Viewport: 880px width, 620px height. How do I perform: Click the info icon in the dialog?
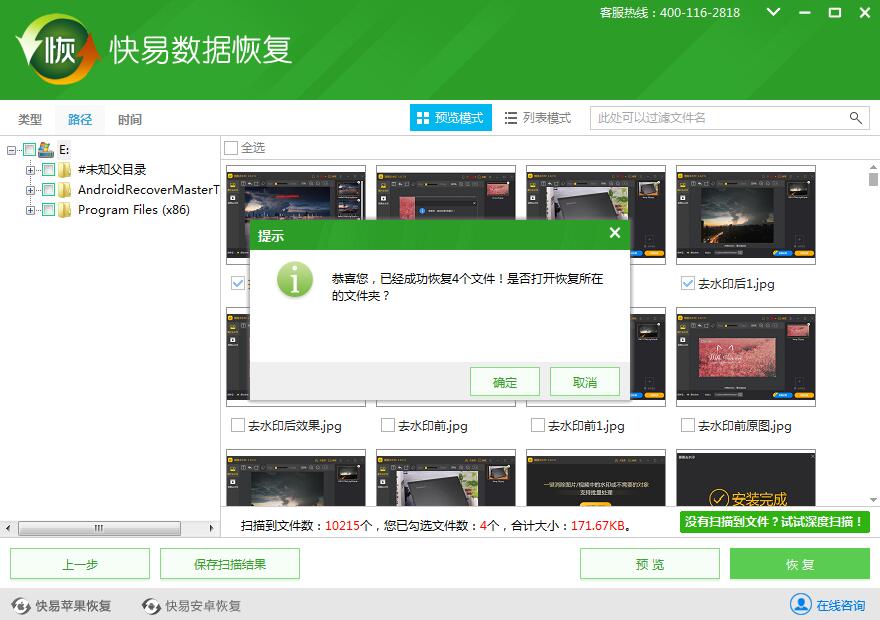[x=295, y=281]
